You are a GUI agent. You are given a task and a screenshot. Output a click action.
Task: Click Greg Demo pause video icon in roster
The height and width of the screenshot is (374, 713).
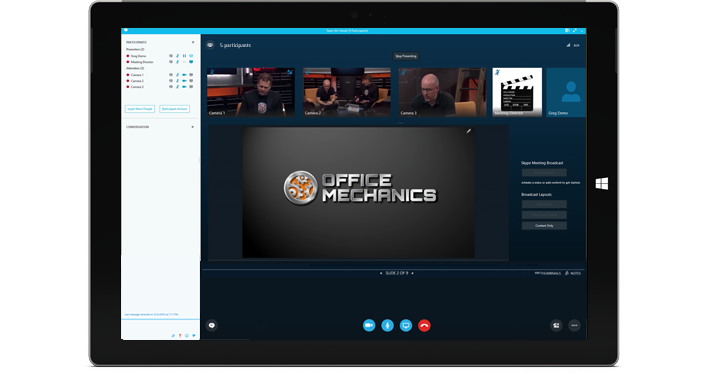point(184,56)
